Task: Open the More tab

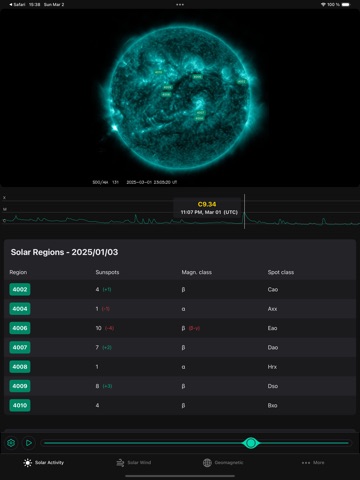Action: coord(313,463)
